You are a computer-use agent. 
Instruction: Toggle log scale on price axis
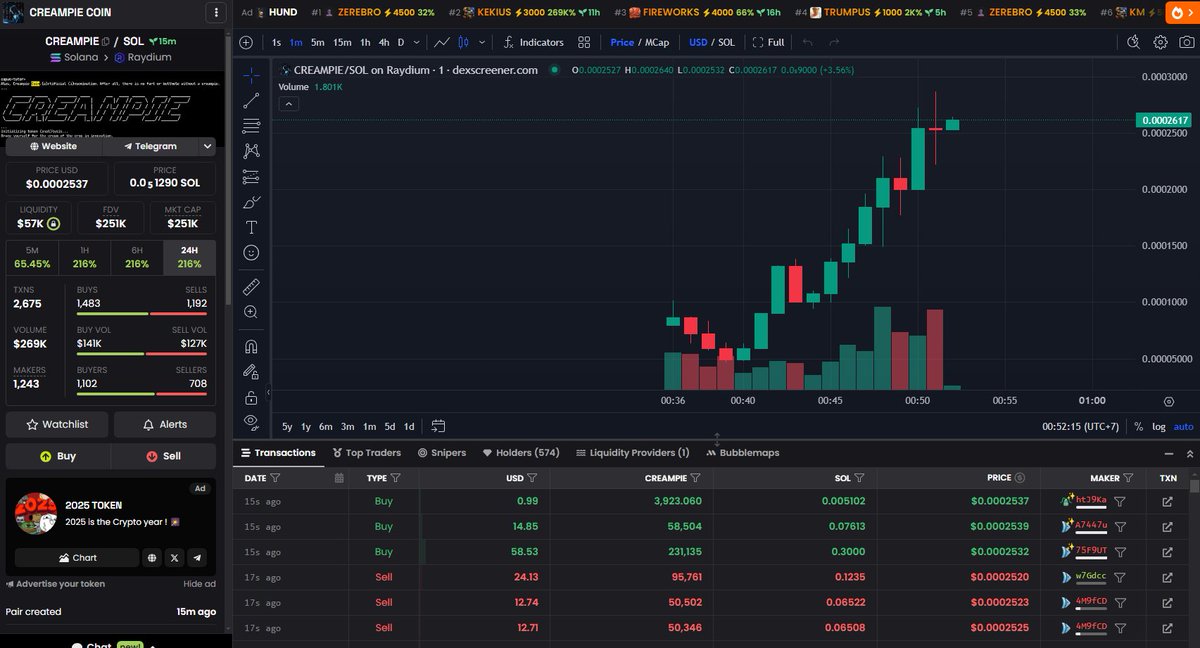click(1158, 427)
